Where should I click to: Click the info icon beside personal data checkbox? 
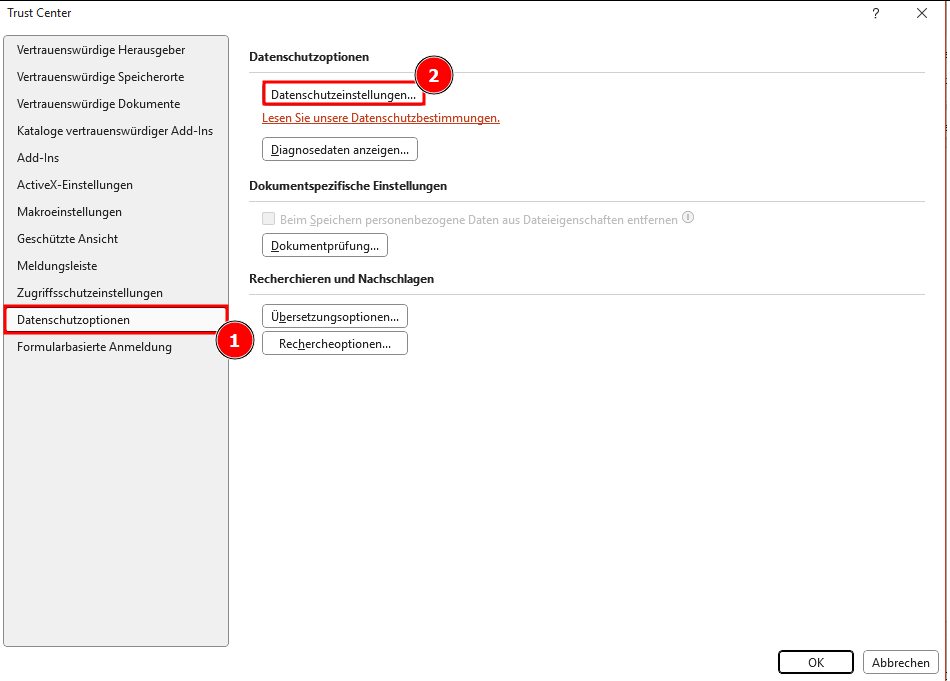pos(688,218)
